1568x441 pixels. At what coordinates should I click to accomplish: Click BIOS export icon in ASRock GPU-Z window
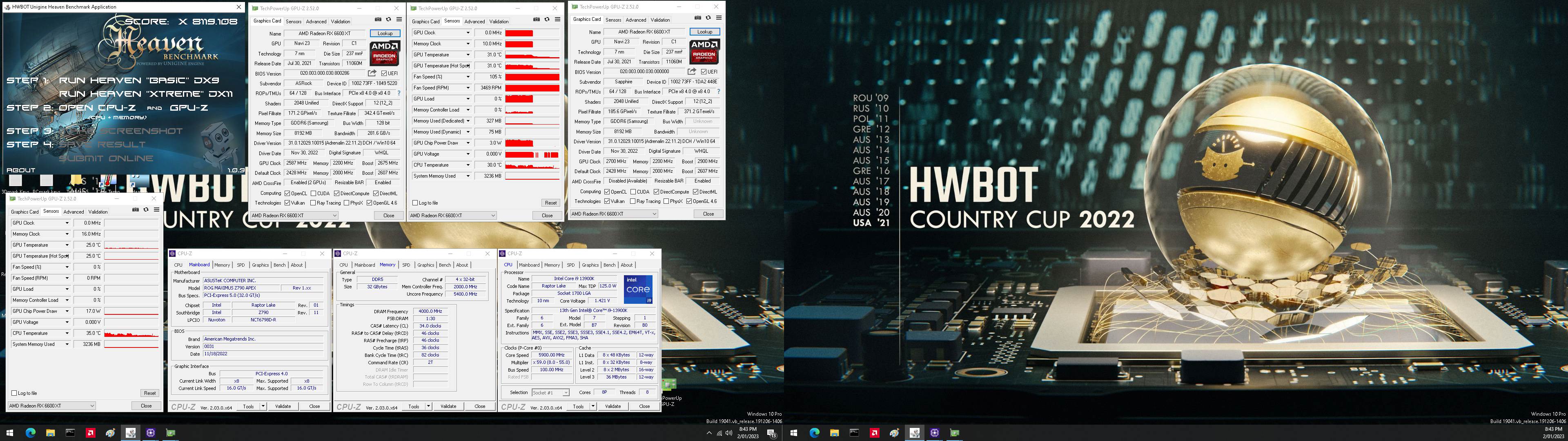pyautogui.click(x=372, y=73)
